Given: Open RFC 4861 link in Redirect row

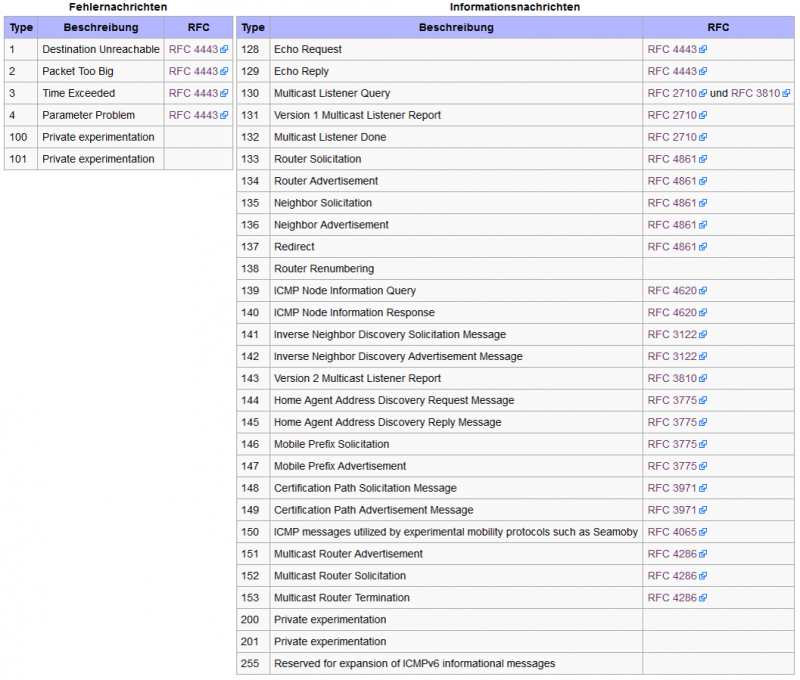Looking at the screenshot, I should pyautogui.click(x=677, y=247).
